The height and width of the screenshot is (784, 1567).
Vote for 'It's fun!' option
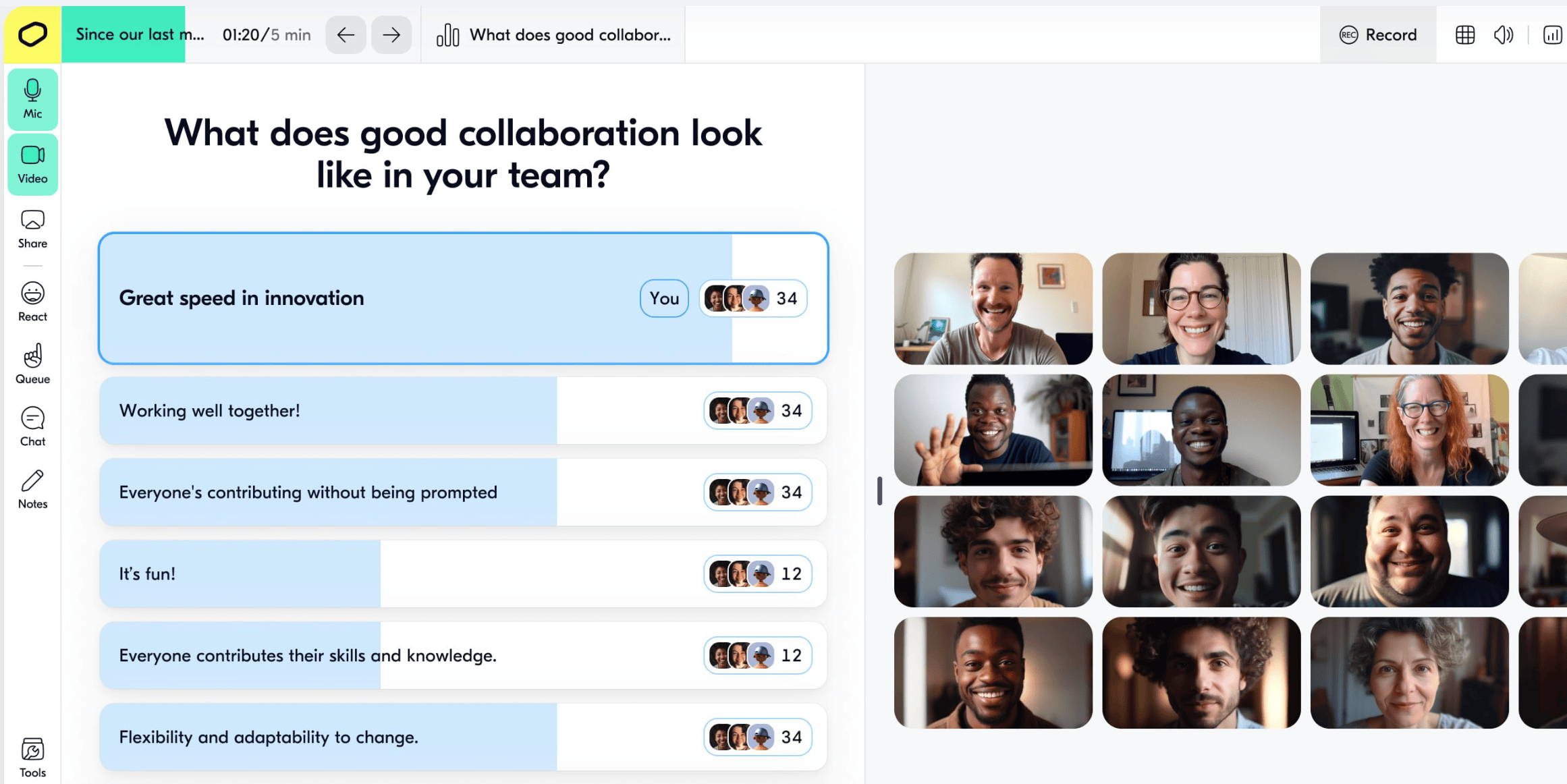pyautogui.click(x=463, y=573)
